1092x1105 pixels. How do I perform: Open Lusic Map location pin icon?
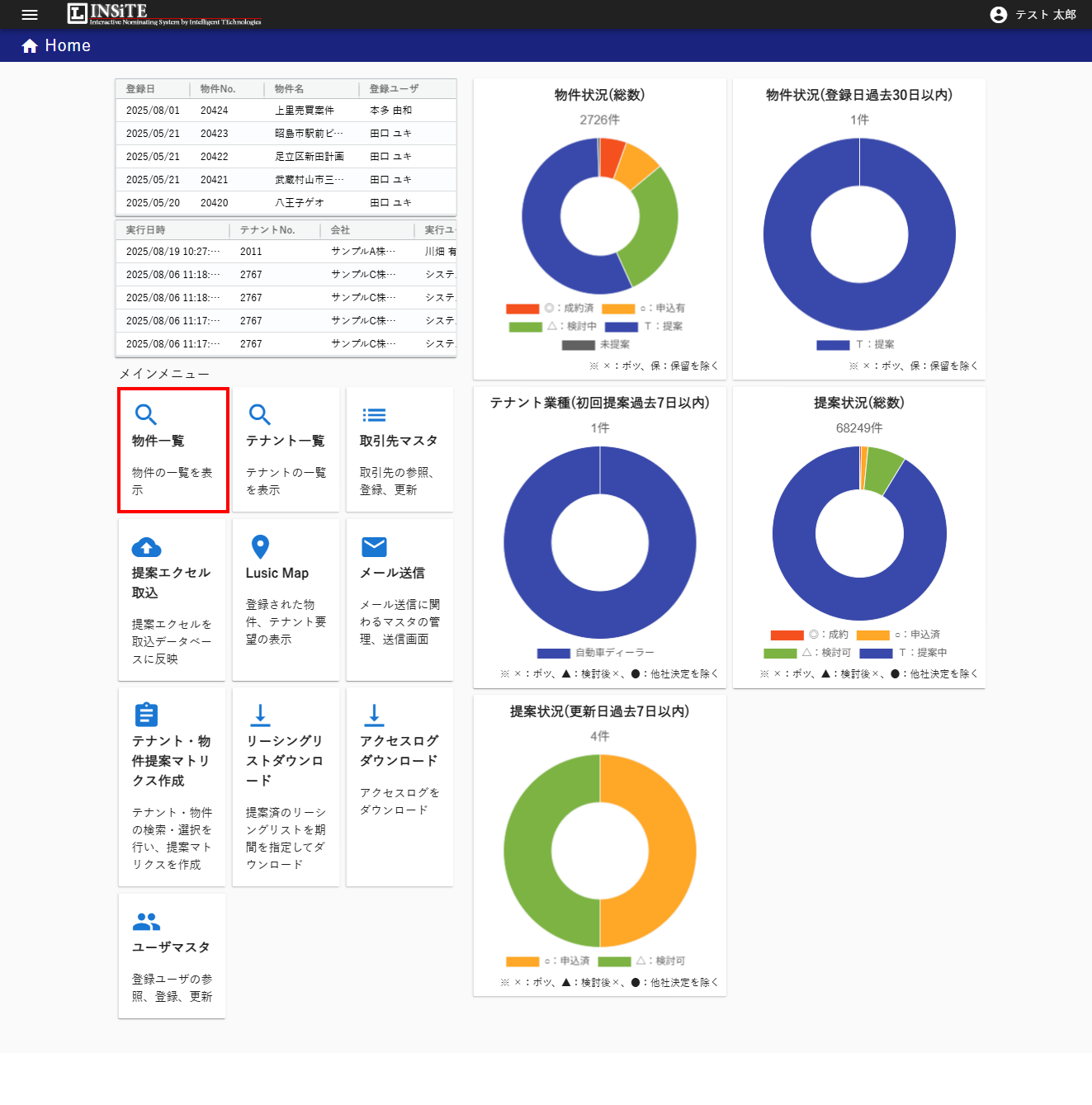point(260,547)
